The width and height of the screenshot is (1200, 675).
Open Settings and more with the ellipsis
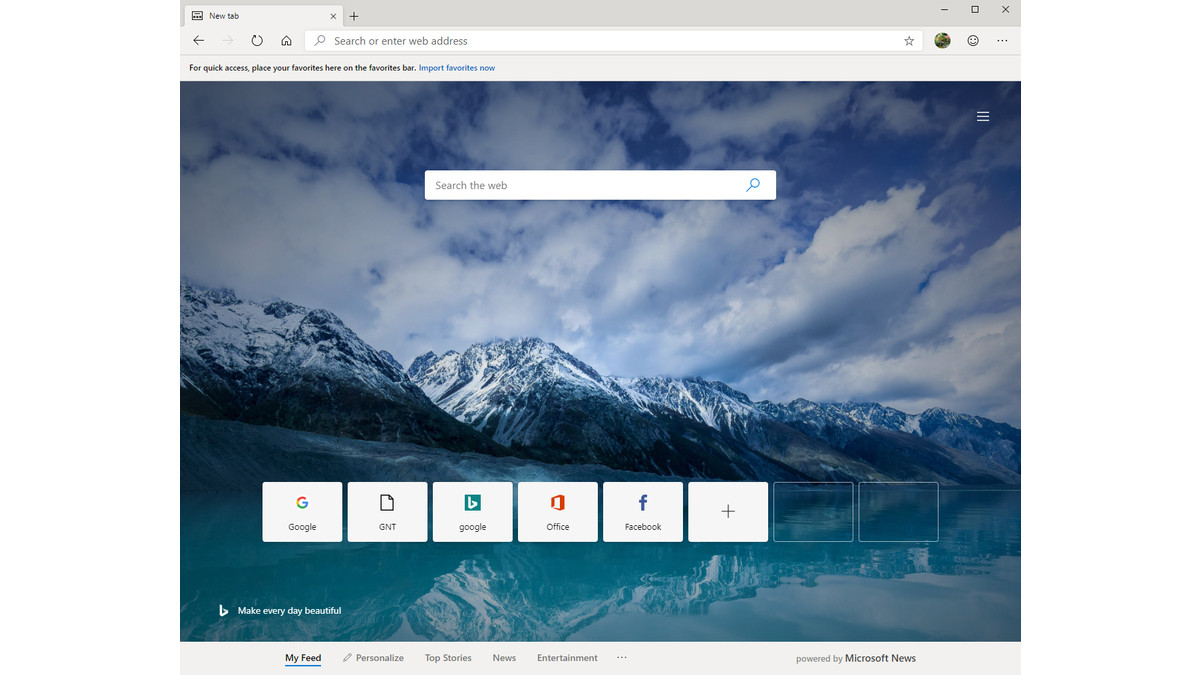point(1002,40)
